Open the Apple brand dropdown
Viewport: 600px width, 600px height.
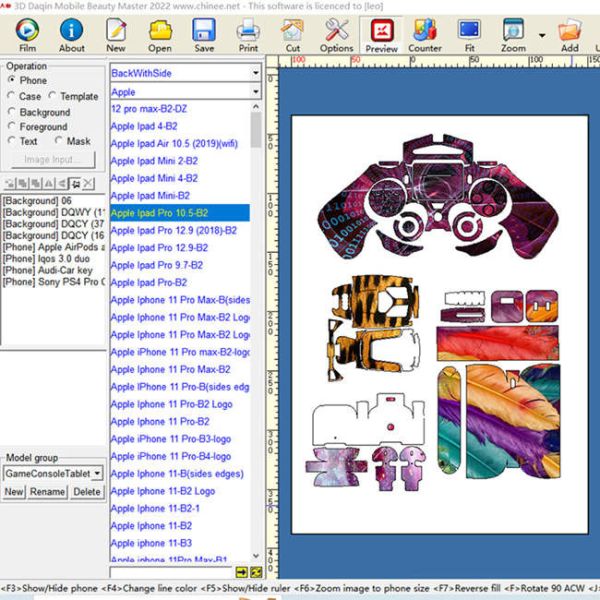tap(255, 92)
